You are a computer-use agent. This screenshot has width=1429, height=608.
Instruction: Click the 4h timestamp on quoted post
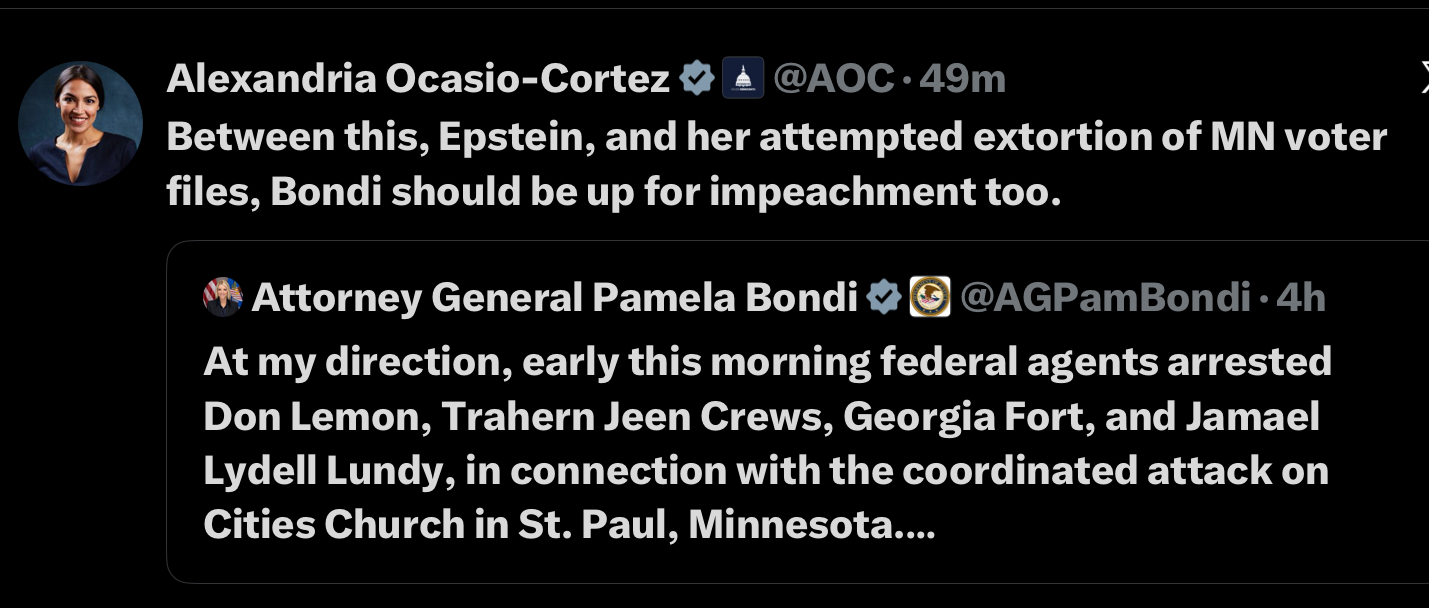click(1301, 297)
